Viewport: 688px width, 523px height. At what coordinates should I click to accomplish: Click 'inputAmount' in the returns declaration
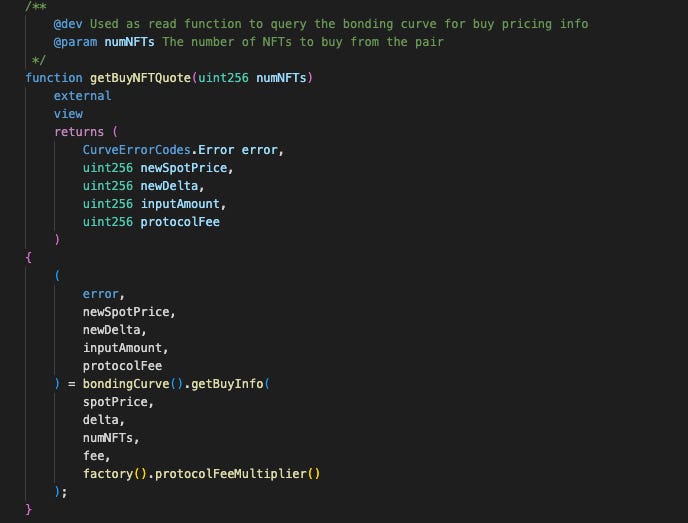pyautogui.click(x=180, y=204)
